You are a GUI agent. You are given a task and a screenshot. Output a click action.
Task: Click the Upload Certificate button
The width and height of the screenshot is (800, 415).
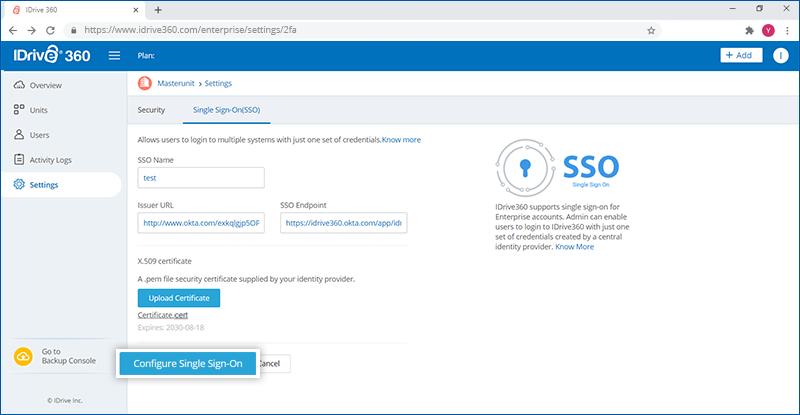(179, 298)
